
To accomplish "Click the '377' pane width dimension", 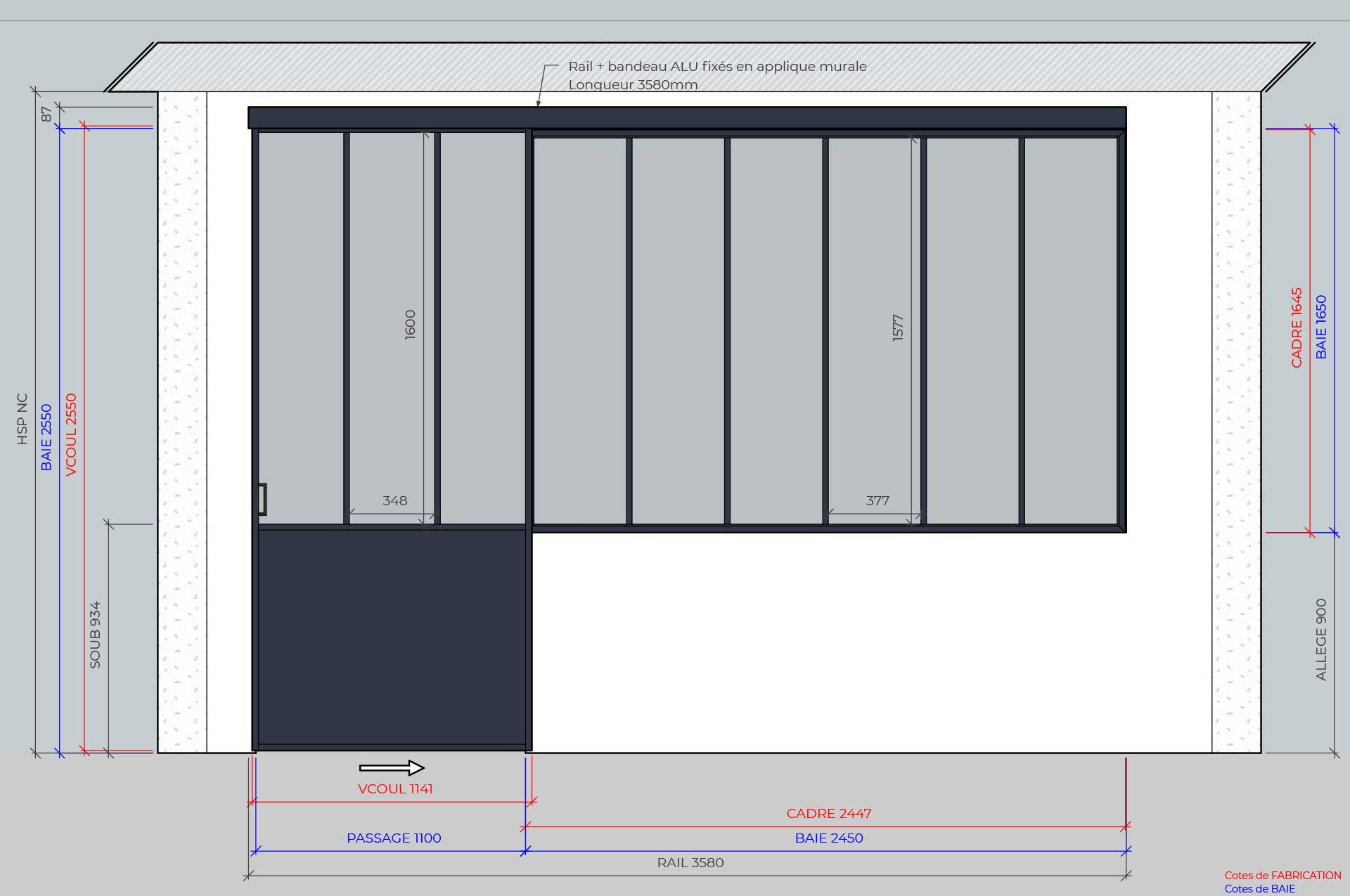I will click(x=877, y=501).
